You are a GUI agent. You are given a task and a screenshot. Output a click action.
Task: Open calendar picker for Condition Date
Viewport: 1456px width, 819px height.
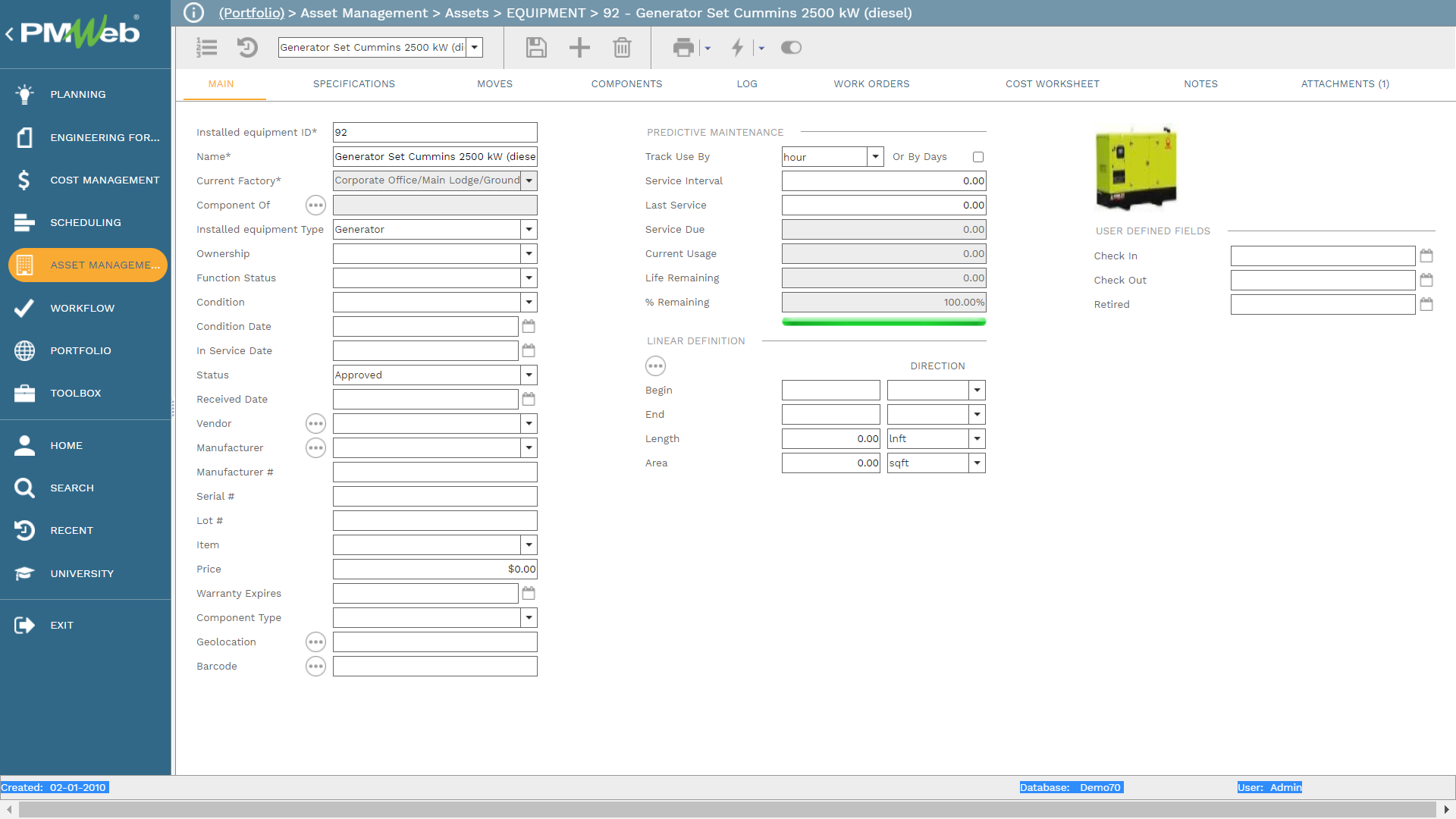pyautogui.click(x=529, y=326)
